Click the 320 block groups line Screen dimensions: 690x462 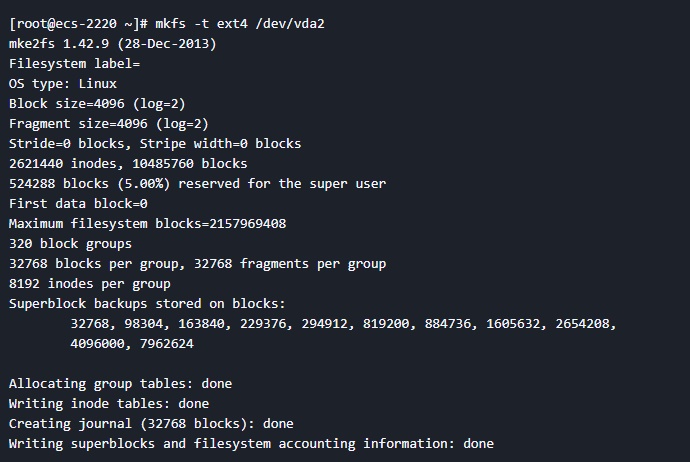pyautogui.click(x=70, y=244)
